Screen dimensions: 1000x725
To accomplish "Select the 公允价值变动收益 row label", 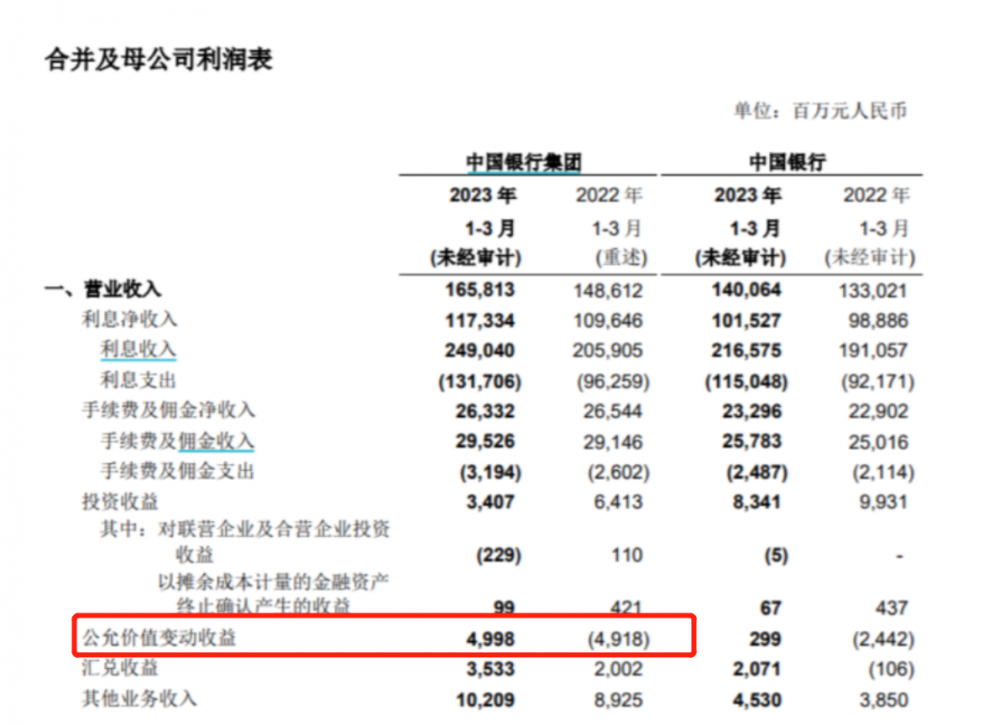I will (x=159, y=637).
